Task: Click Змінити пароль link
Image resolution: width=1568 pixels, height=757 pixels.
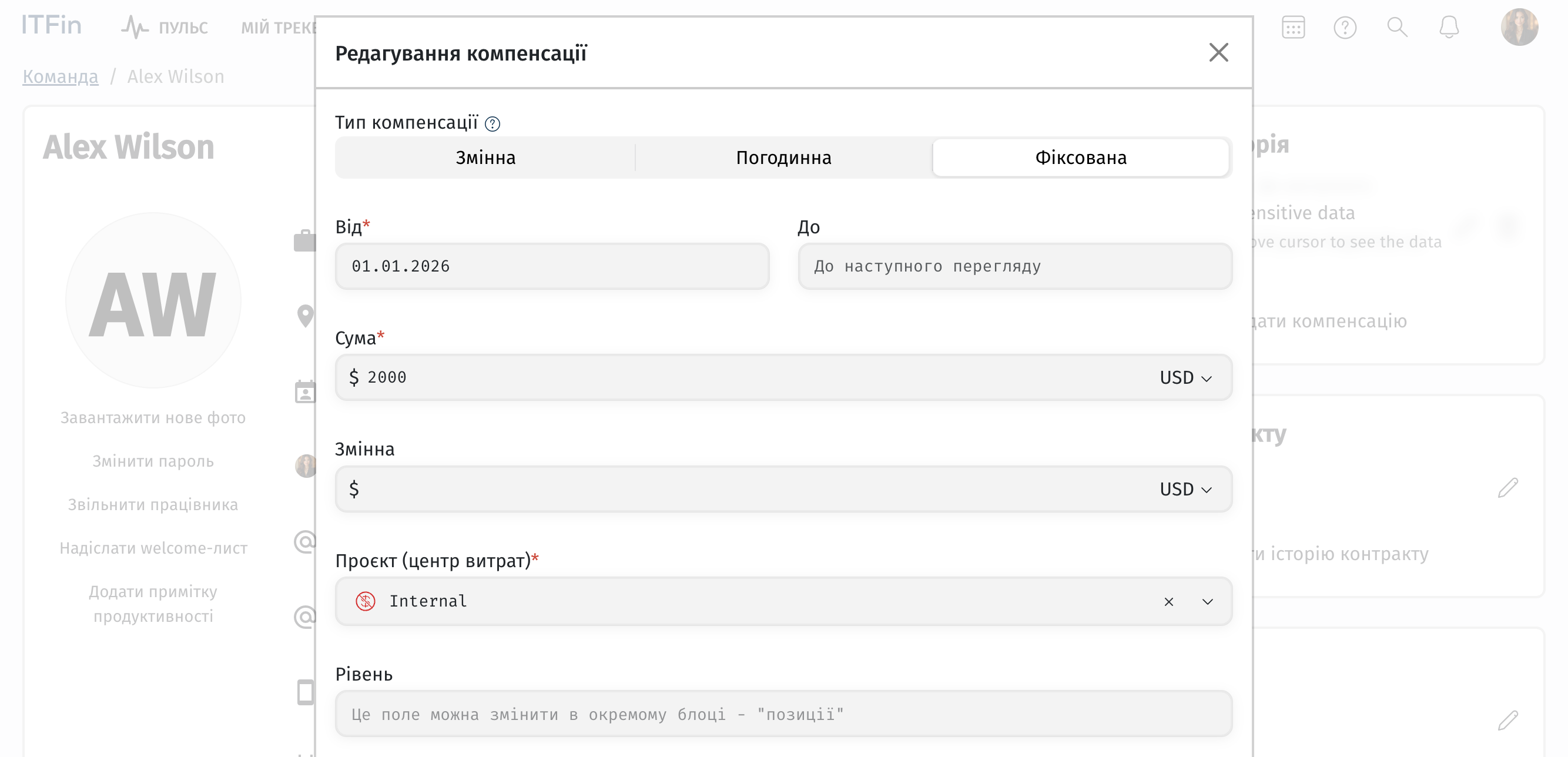Action: coord(153,461)
